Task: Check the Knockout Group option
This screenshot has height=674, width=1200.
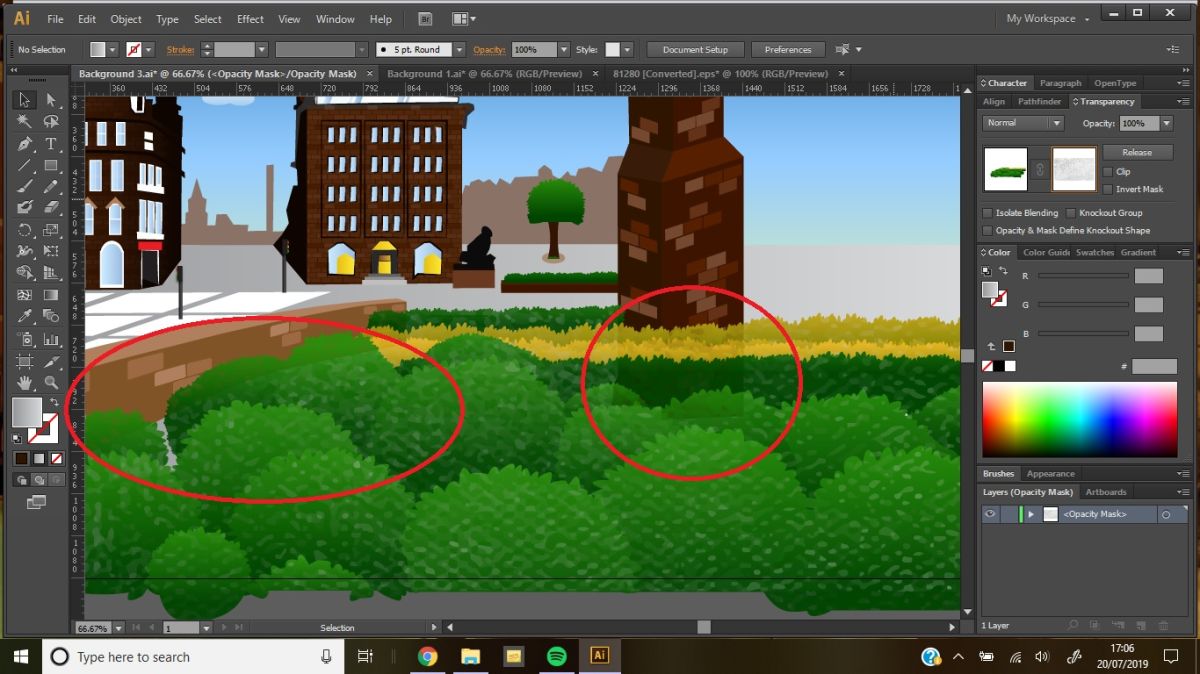Action: (1071, 213)
